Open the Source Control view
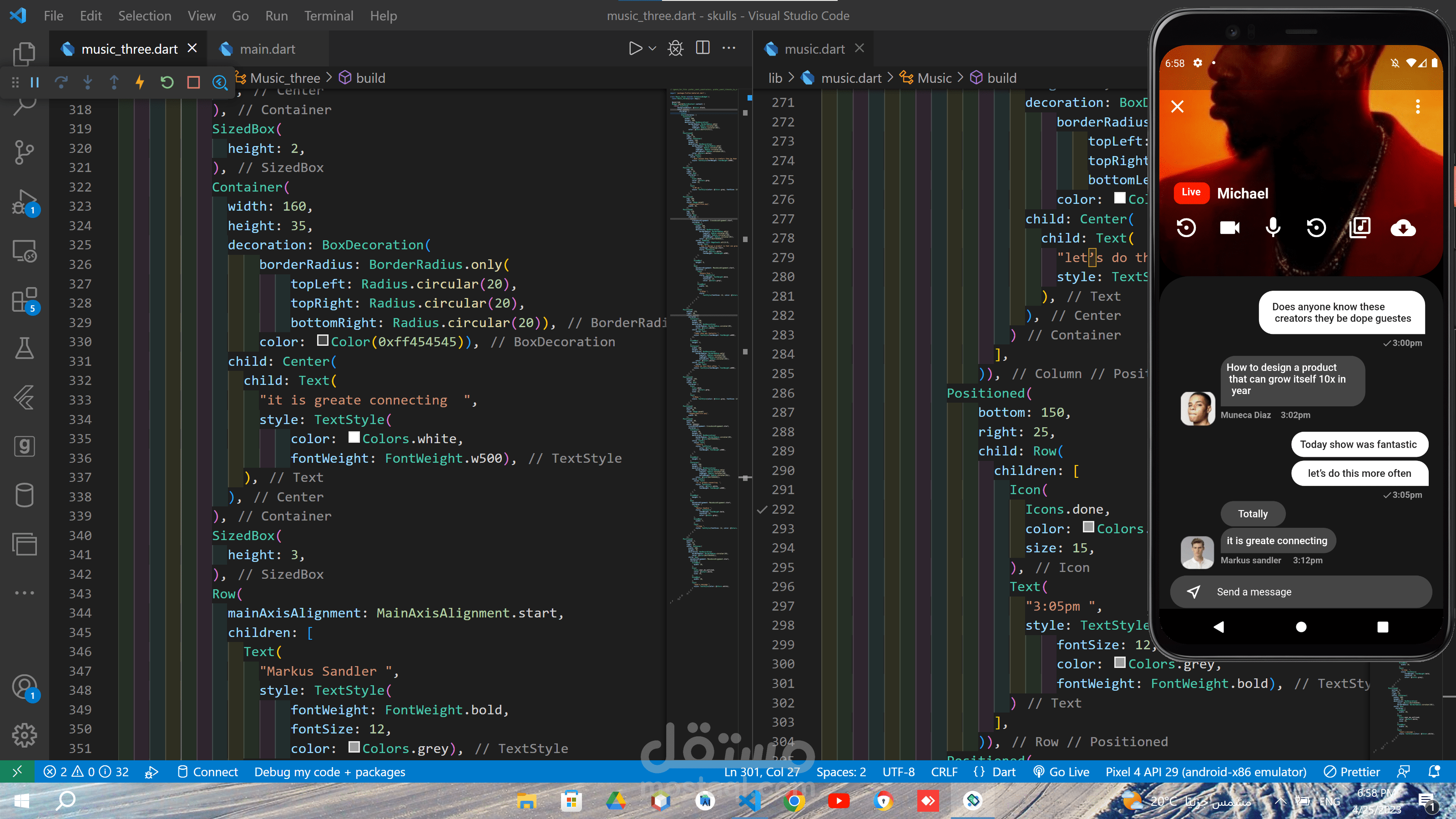The width and height of the screenshot is (1456, 819). point(24,152)
